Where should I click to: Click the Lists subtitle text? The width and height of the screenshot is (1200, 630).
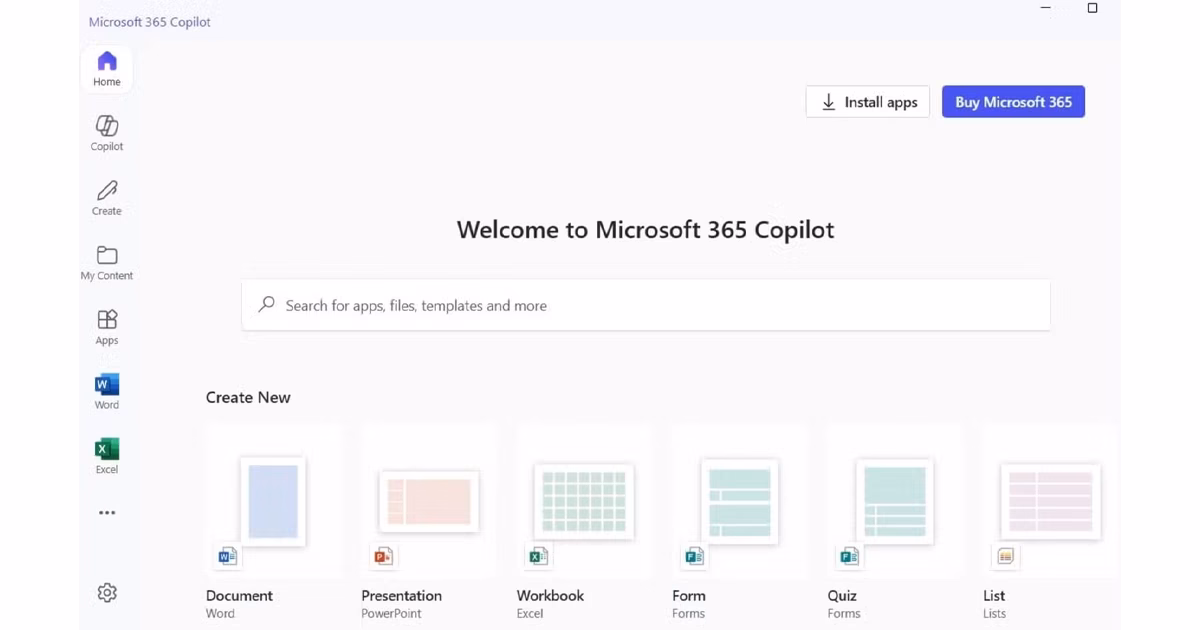pyautogui.click(x=994, y=614)
